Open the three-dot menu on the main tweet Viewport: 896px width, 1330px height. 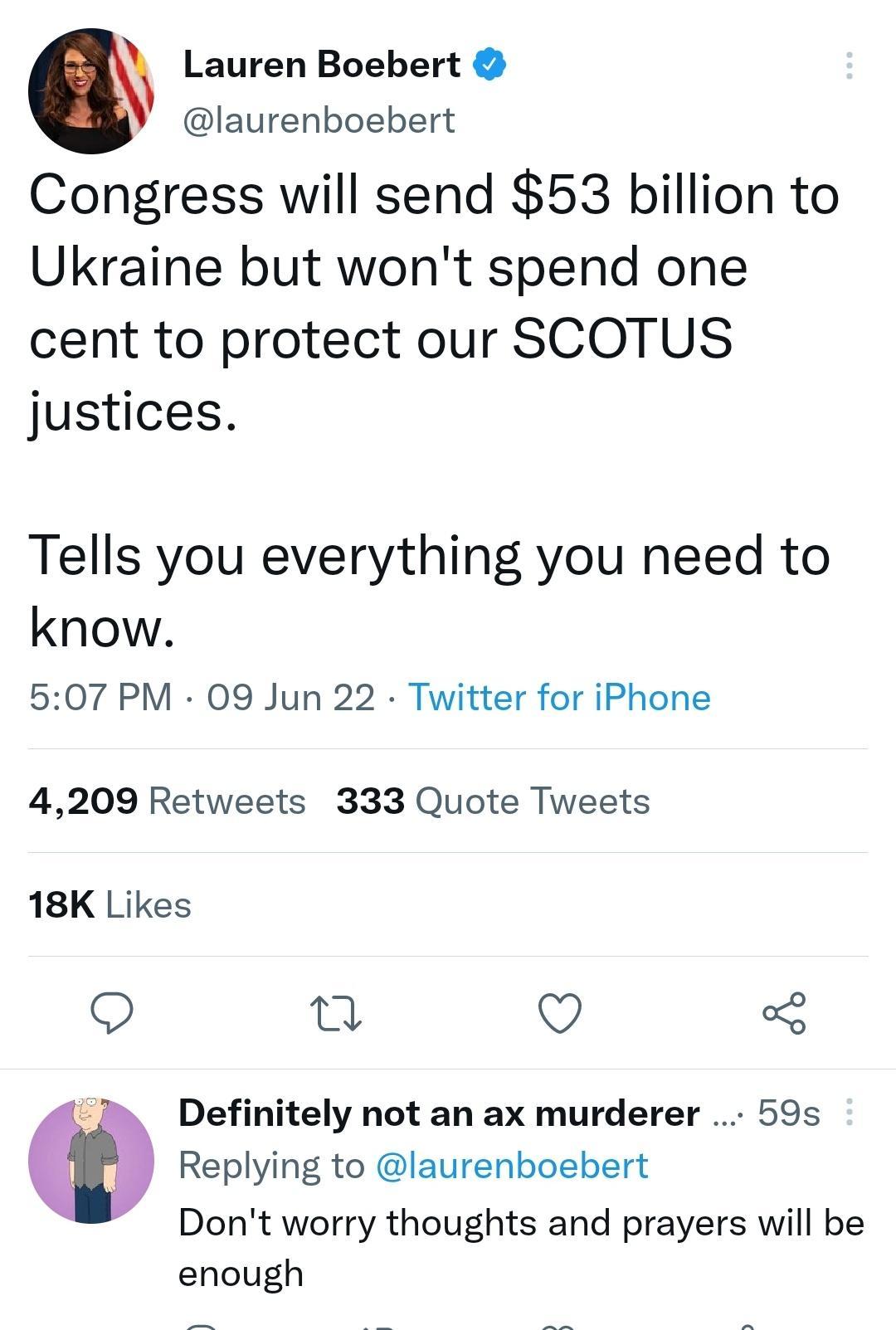(848, 66)
